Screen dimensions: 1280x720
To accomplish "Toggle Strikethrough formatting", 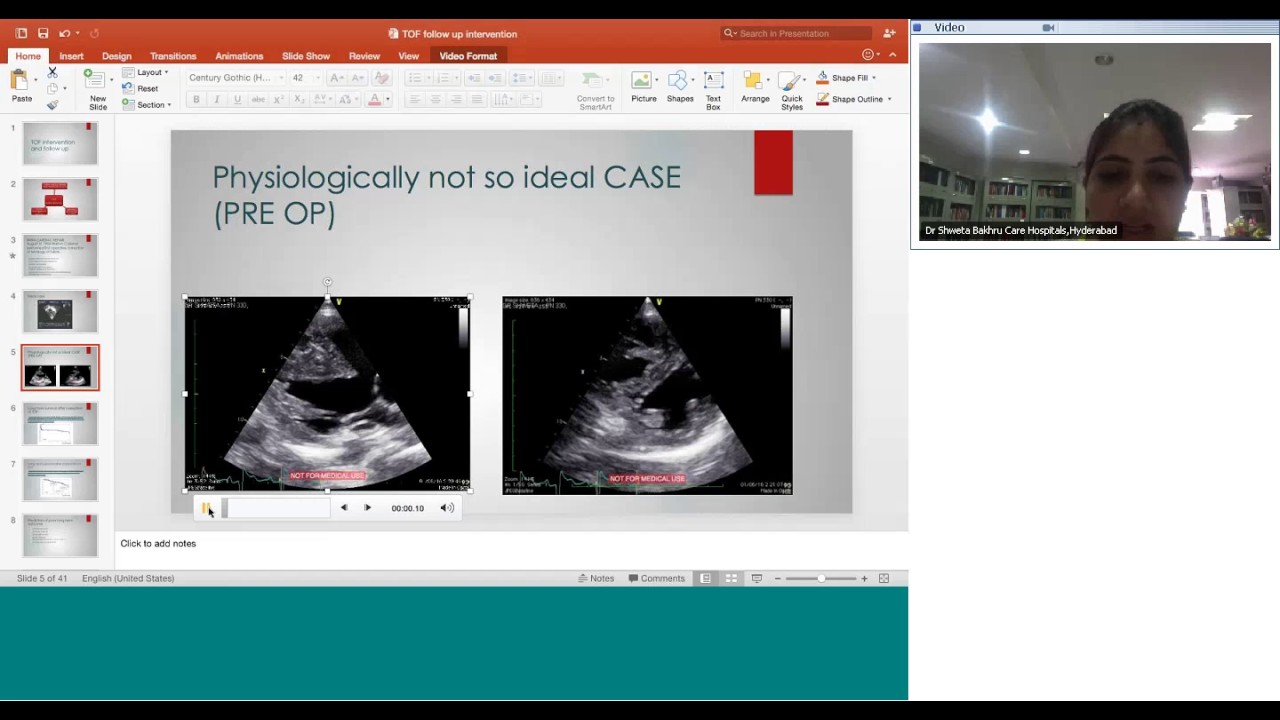I will pyautogui.click(x=258, y=99).
